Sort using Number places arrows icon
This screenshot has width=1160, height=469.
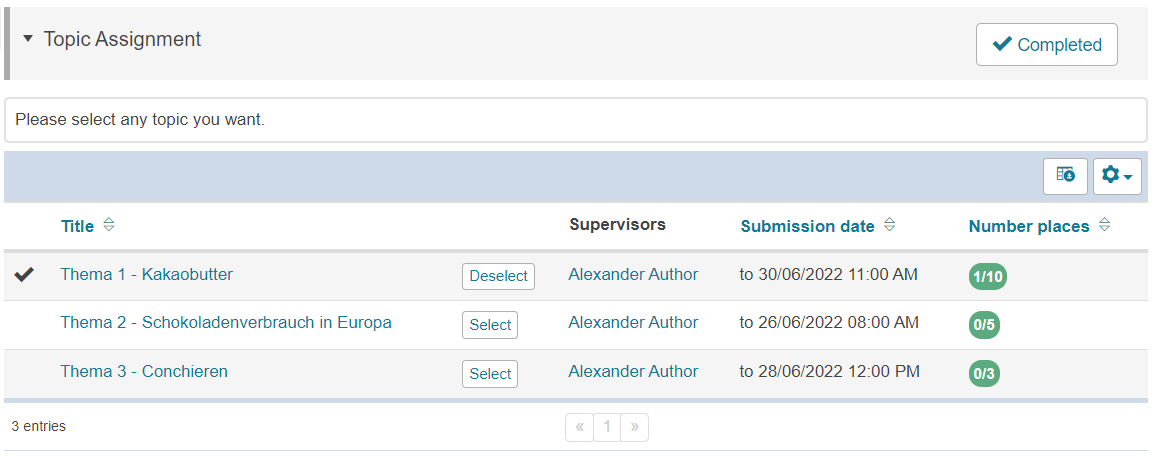click(x=1104, y=226)
